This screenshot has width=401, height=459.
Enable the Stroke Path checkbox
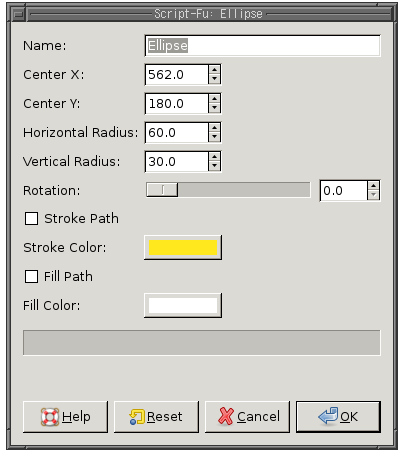31,219
